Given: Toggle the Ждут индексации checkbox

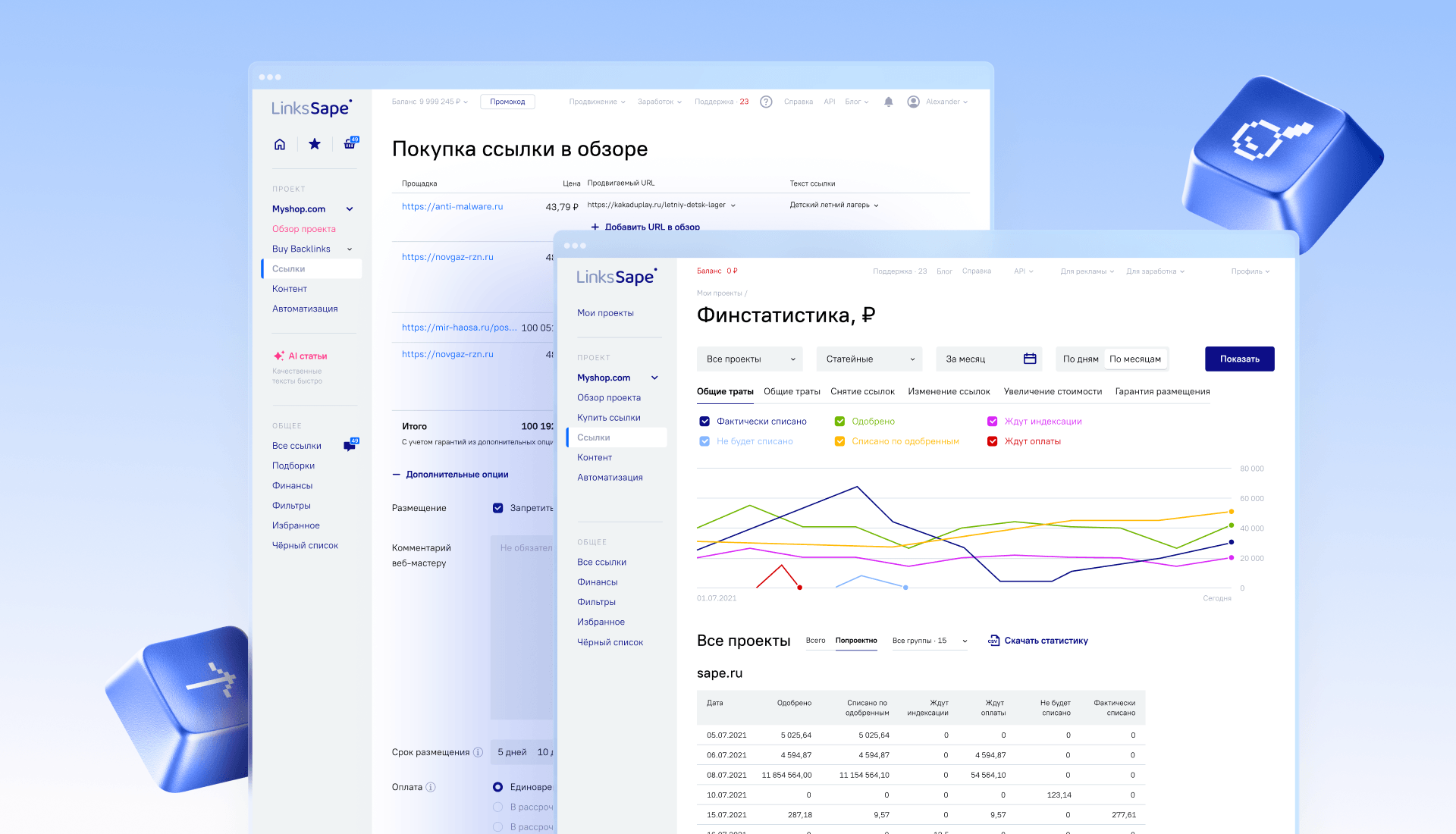Looking at the screenshot, I should click(992, 422).
